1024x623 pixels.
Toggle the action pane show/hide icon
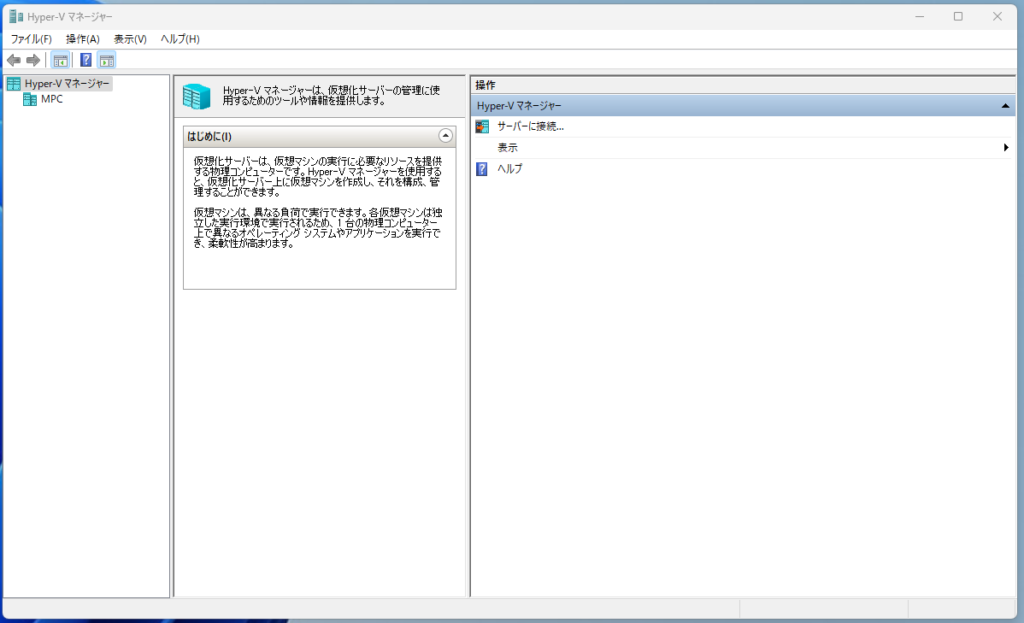tap(106, 60)
